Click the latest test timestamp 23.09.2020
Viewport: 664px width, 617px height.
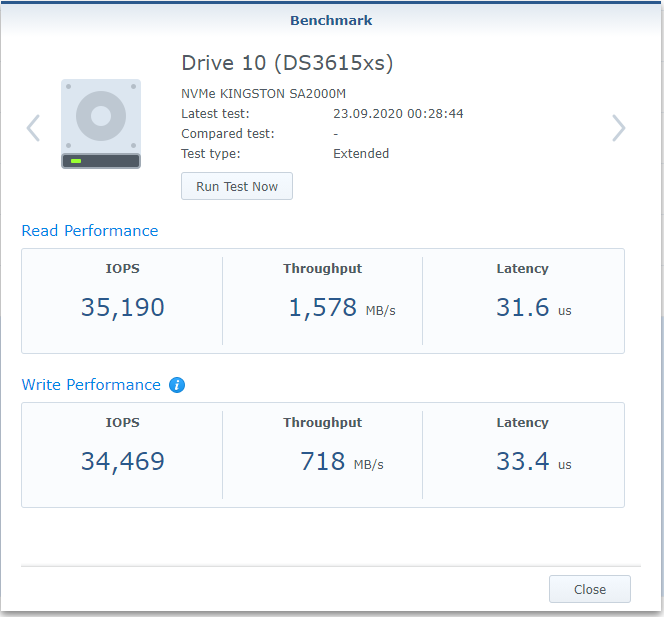(398, 114)
